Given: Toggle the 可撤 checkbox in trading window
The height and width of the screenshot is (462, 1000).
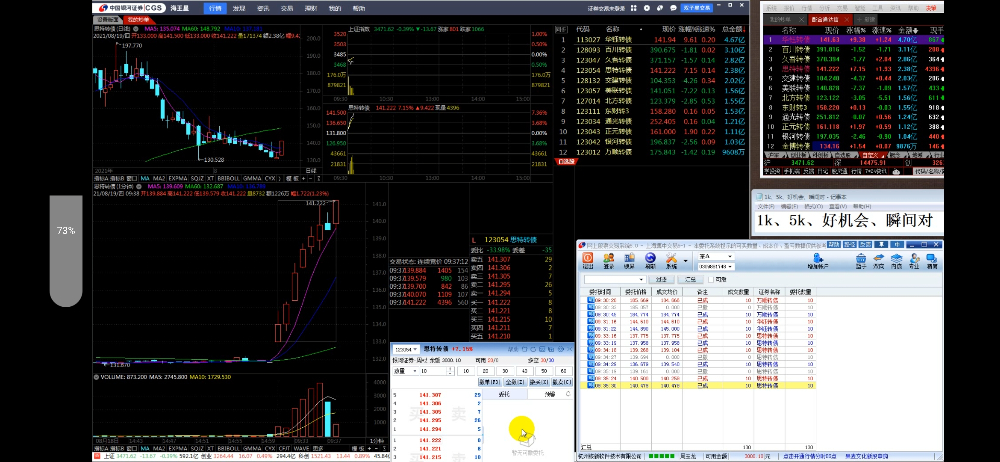Looking at the screenshot, I should click(711, 279).
